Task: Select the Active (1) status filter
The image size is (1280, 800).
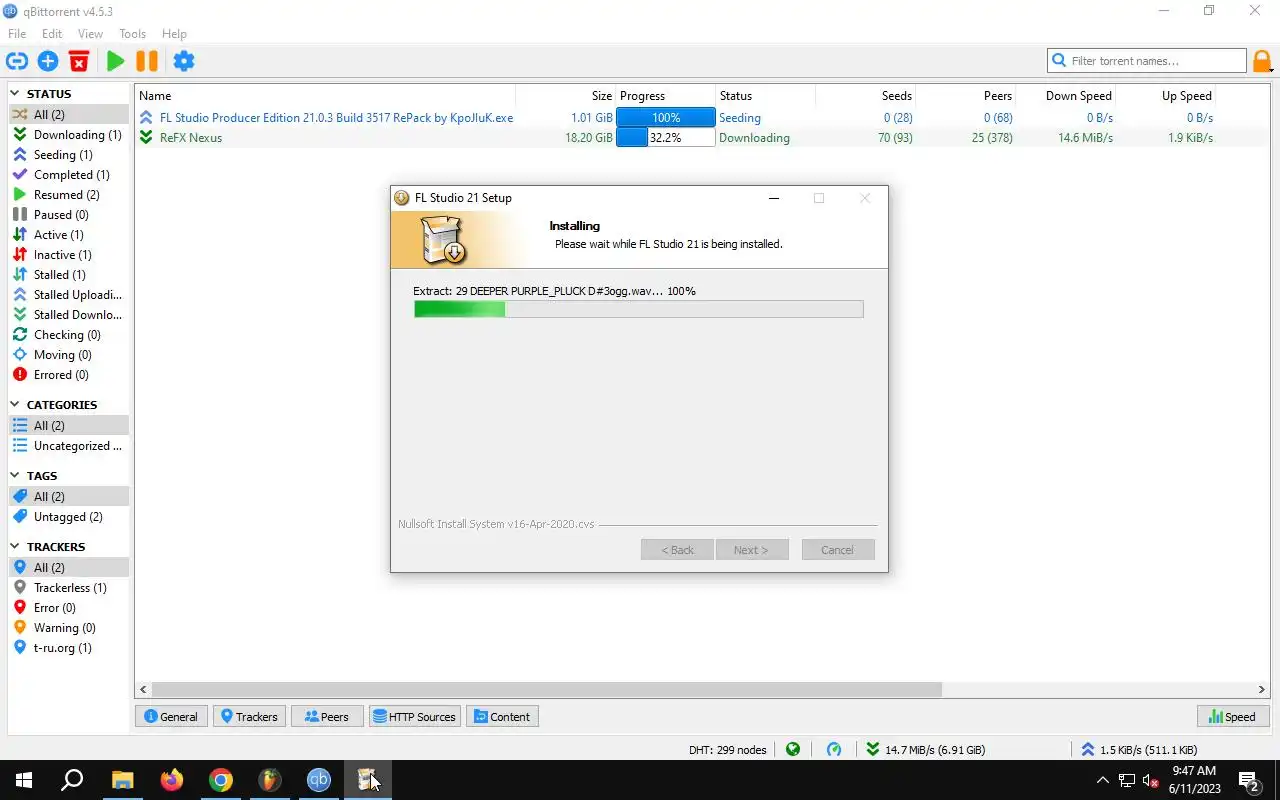Action: point(69,235)
